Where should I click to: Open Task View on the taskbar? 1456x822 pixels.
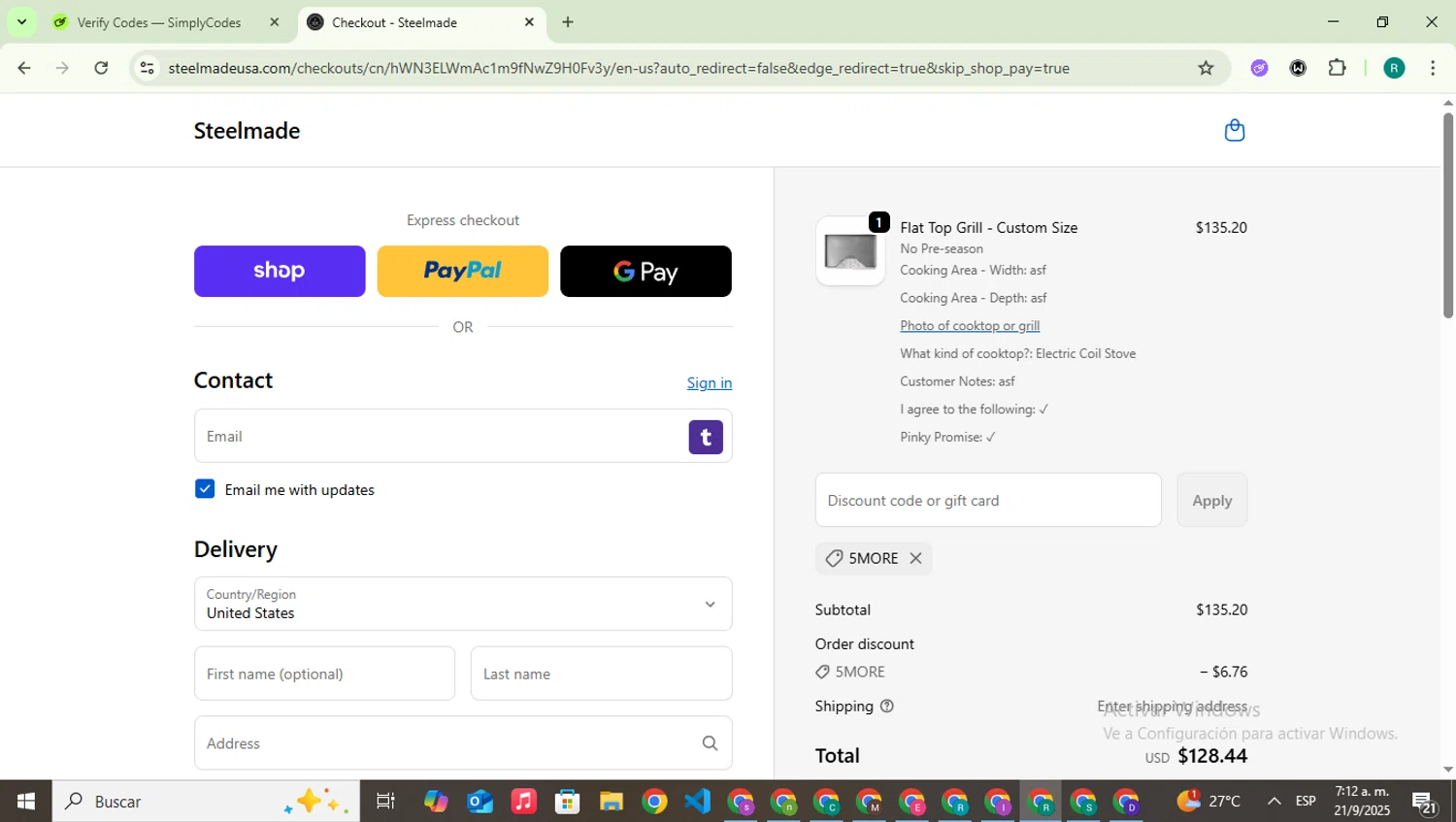[385, 802]
